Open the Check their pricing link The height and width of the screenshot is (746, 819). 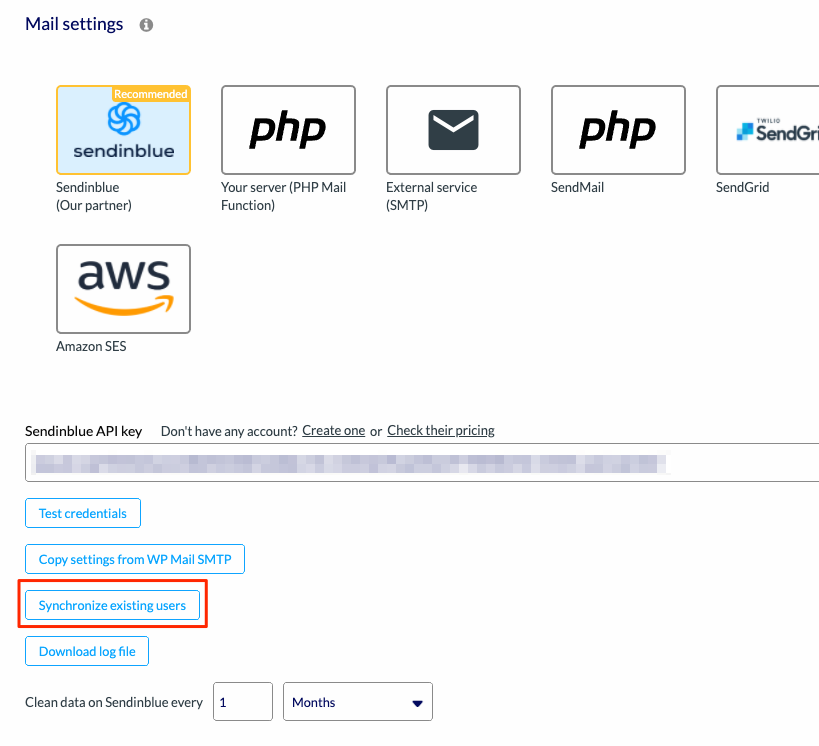tap(441, 430)
